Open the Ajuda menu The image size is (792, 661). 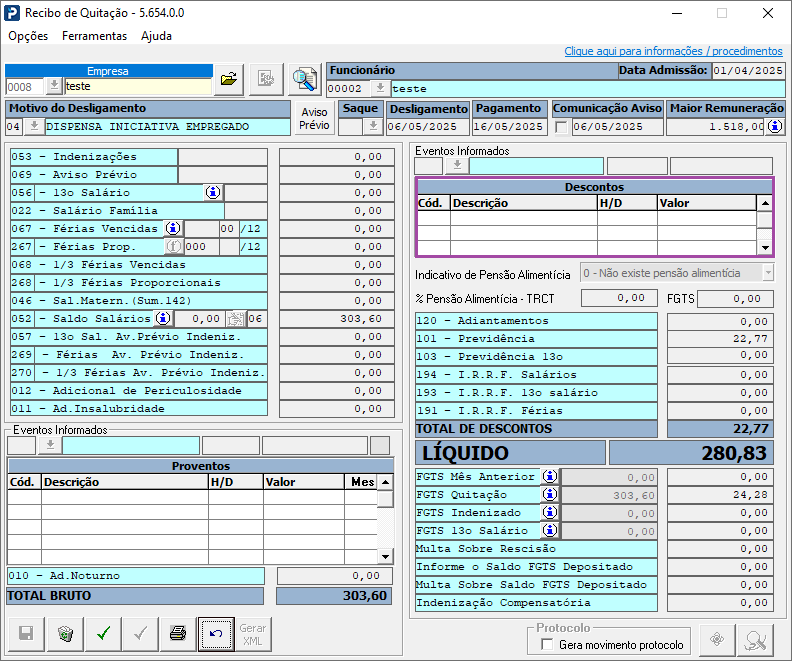click(x=156, y=36)
